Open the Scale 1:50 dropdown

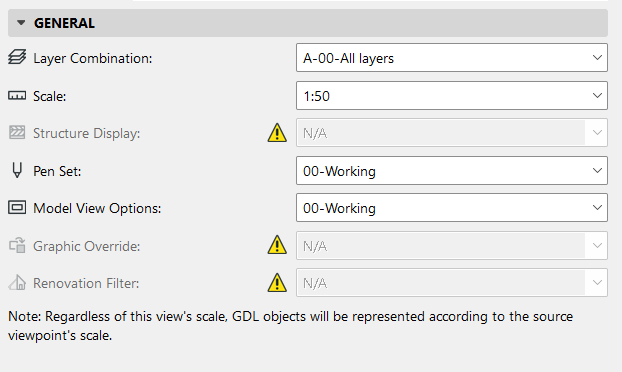(x=451, y=96)
